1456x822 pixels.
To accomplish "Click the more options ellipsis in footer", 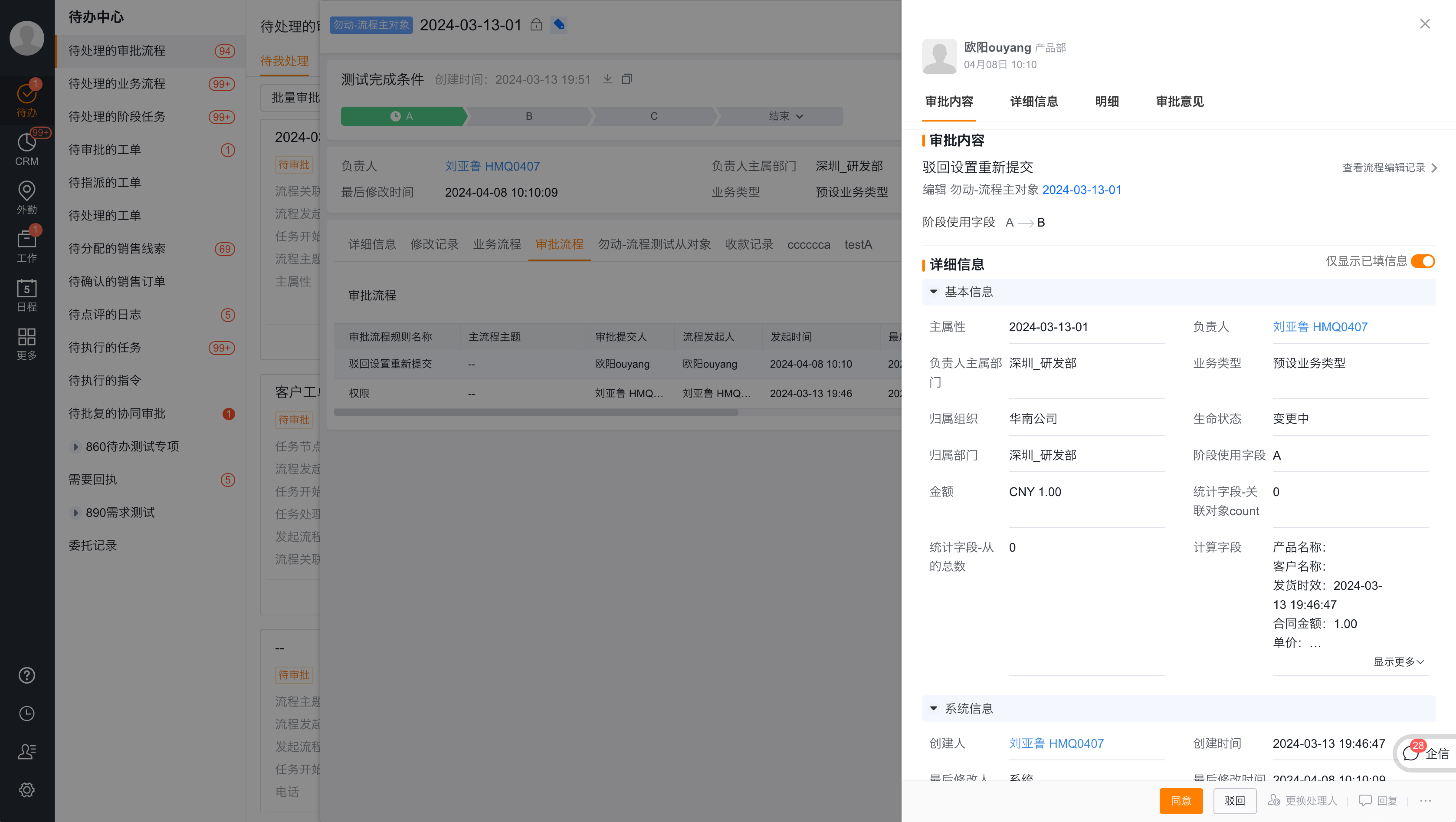I will click(x=1425, y=801).
